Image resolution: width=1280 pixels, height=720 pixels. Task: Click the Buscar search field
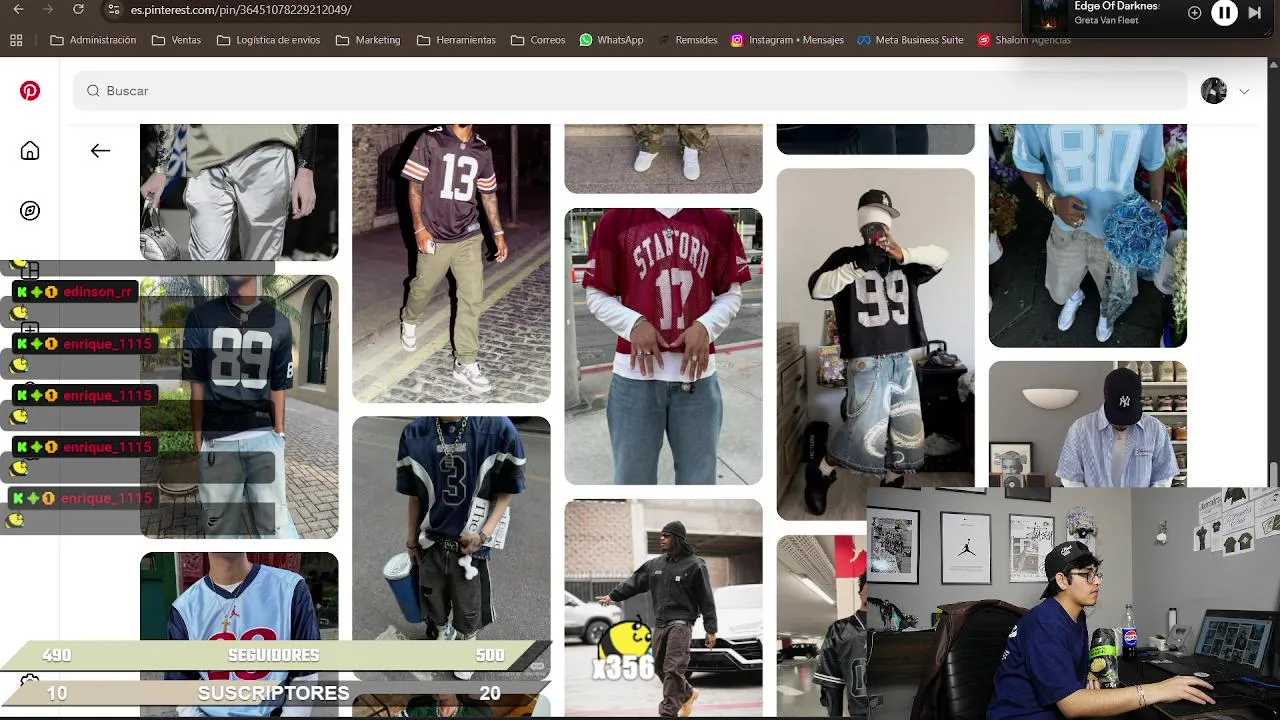point(630,91)
